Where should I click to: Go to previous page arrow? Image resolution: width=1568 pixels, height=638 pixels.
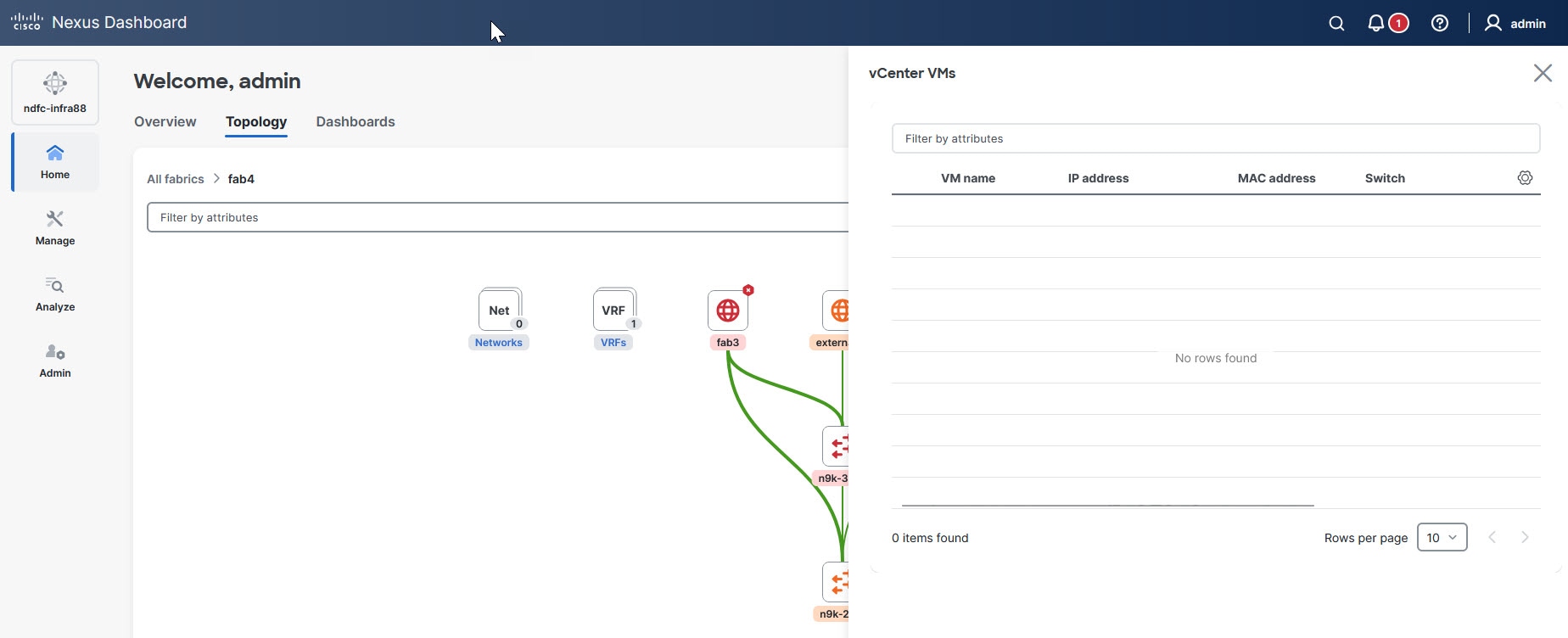tap(1492, 537)
